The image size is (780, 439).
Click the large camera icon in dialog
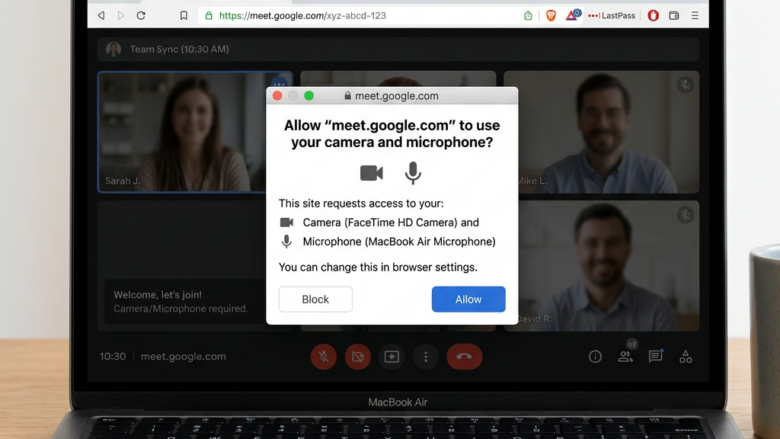[372, 173]
